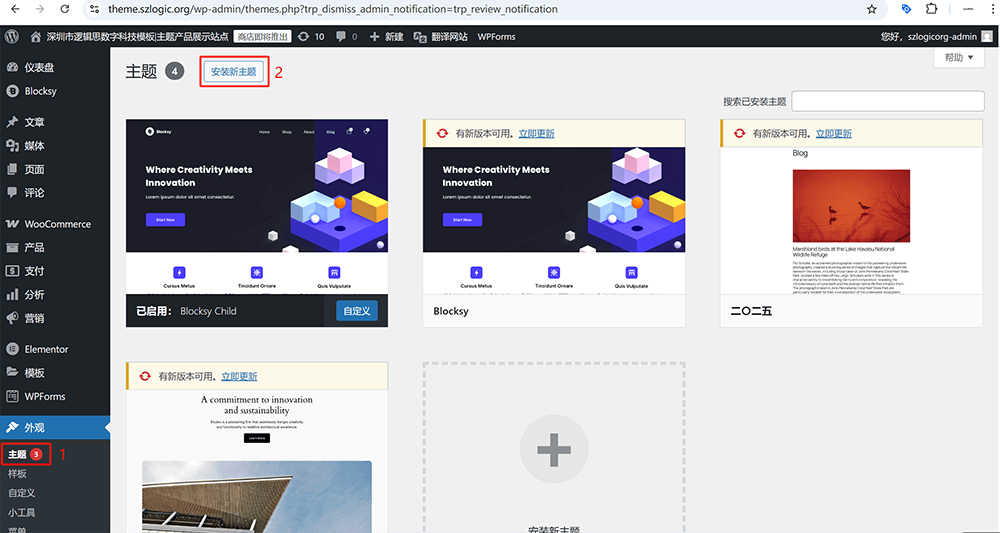Open the Analytics sidebar menu
This screenshot has width=1000, height=533.
tap(55, 295)
